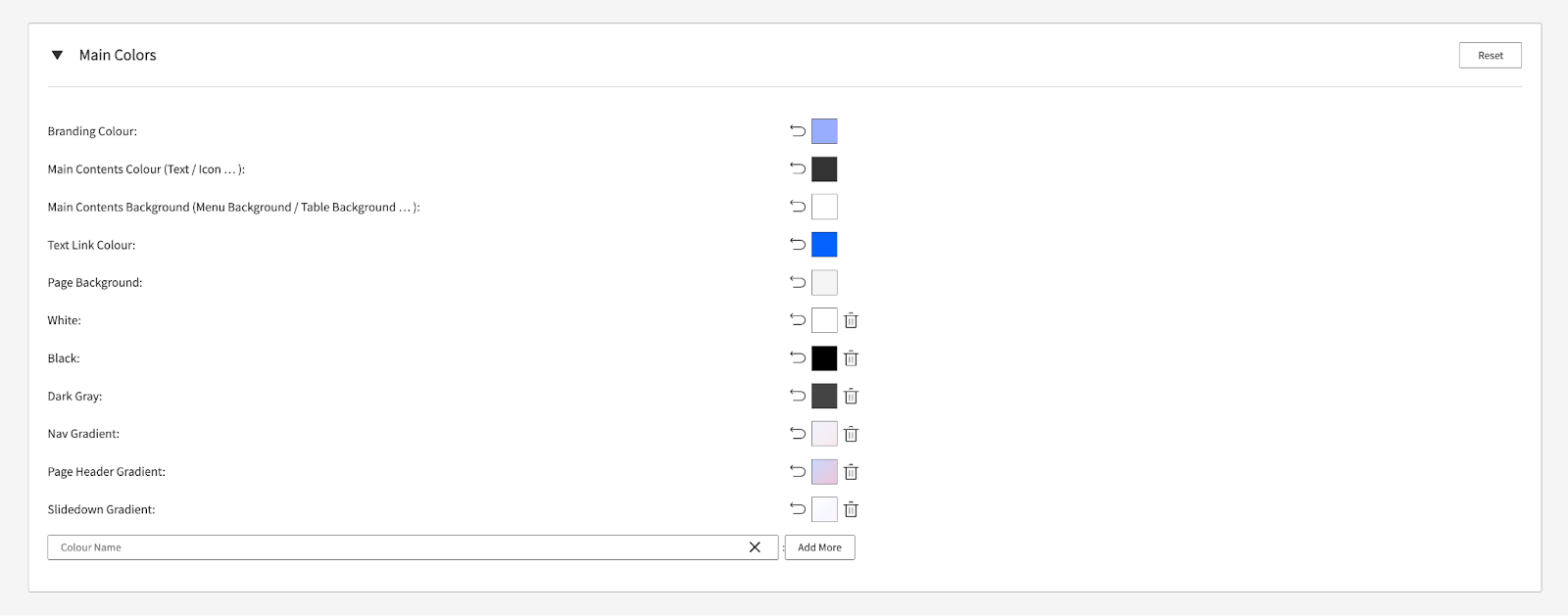Clear the Colour Name field
Image resolution: width=1568 pixels, height=616 pixels.
[x=755, y=547]
